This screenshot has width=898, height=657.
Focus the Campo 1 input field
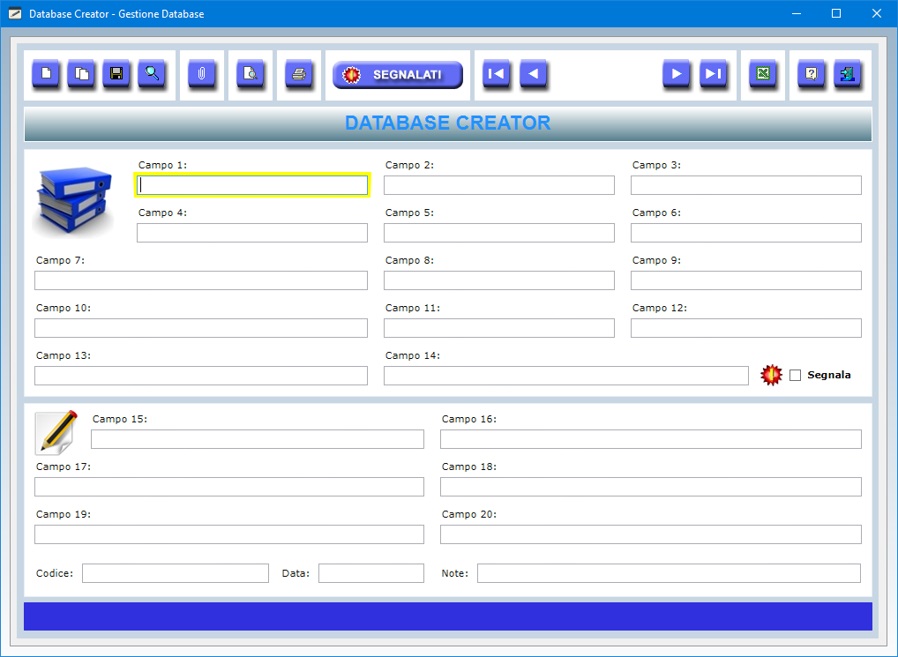252,185
